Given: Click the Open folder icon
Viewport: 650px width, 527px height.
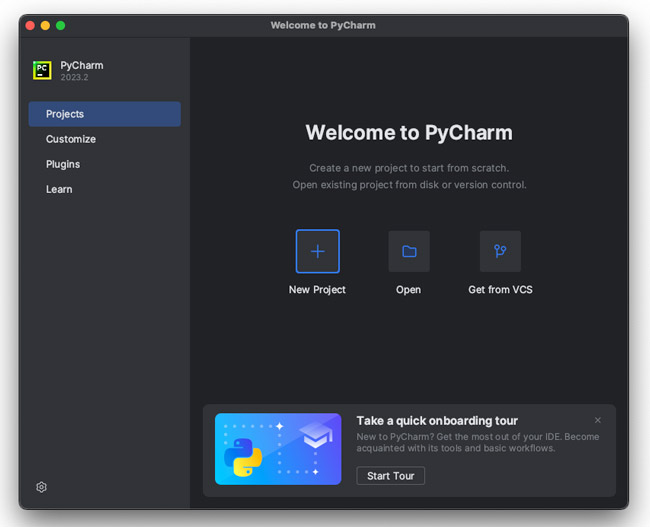Looking at the screenshot, I should point(409,251).
